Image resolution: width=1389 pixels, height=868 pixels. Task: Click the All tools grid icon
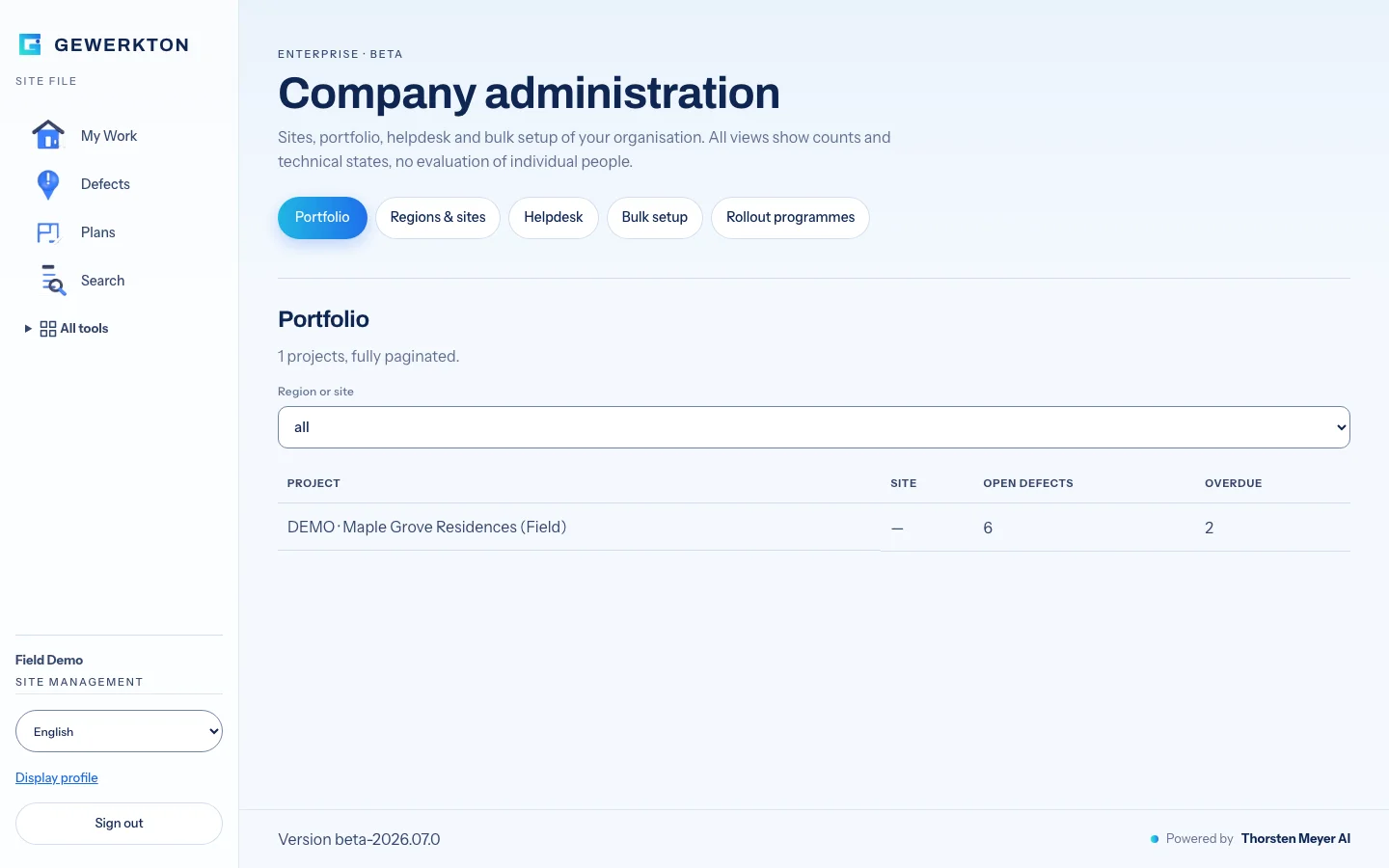click(48, 329)
